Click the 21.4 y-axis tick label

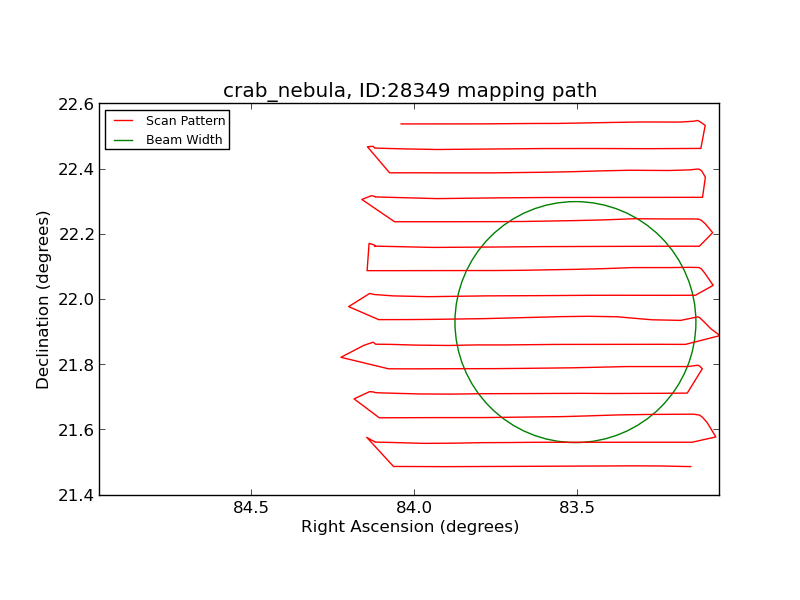[76, 495]
